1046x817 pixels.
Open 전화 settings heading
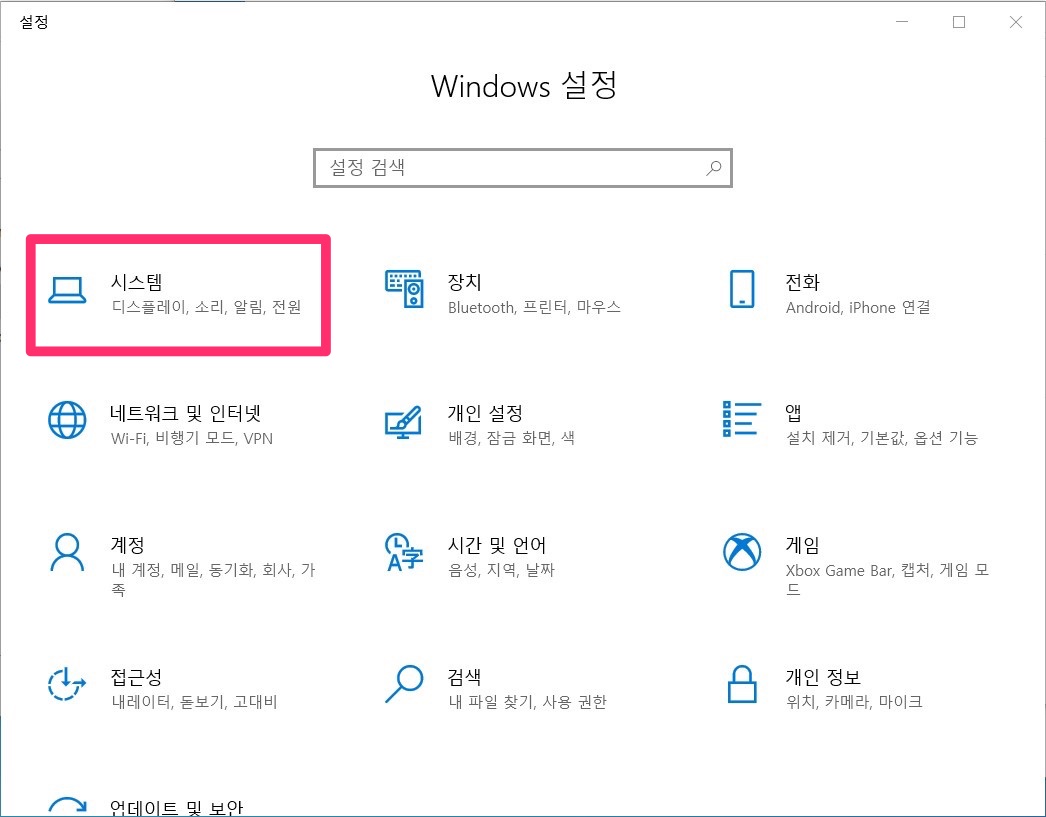click(803, 282)
